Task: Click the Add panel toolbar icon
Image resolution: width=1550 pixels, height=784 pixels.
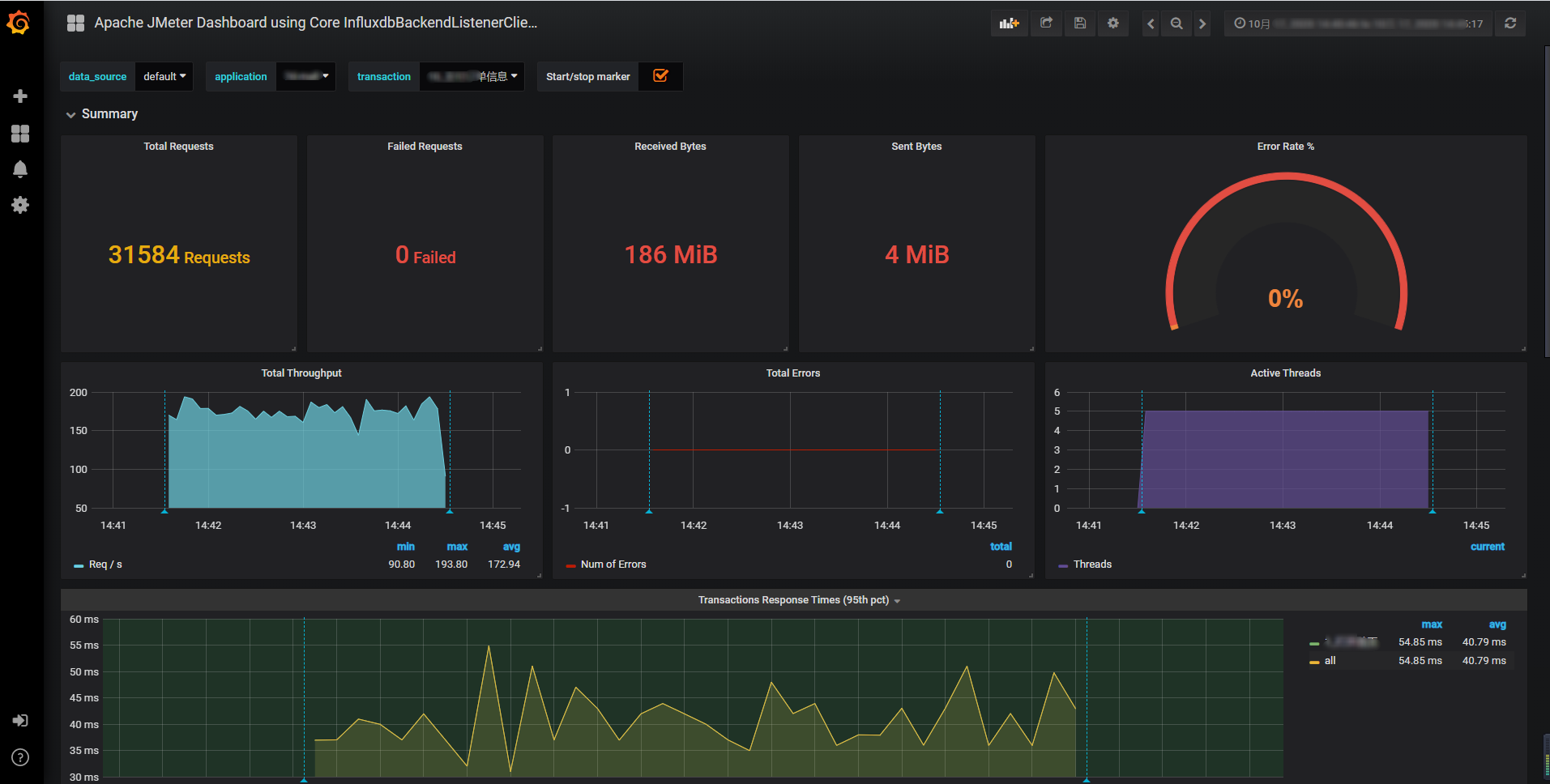Action: coord(1009,23)
